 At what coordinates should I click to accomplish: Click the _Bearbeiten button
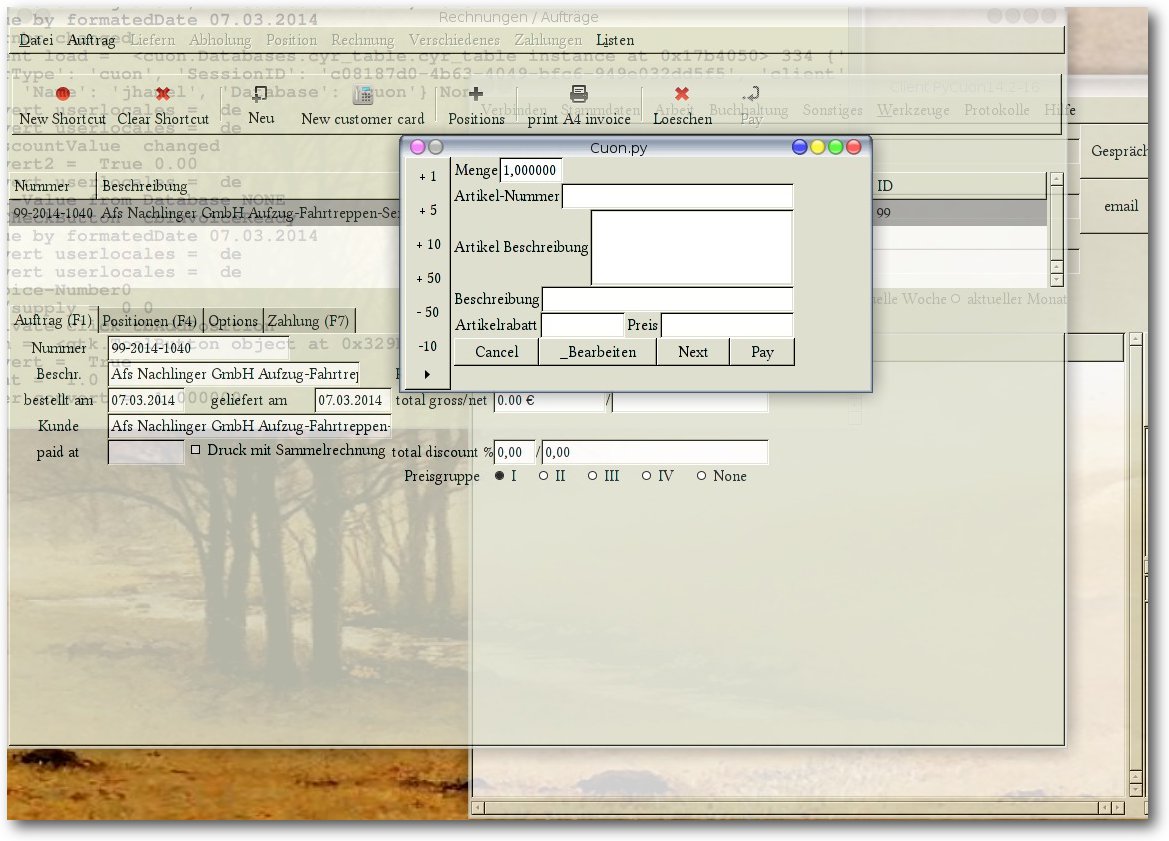598,352
